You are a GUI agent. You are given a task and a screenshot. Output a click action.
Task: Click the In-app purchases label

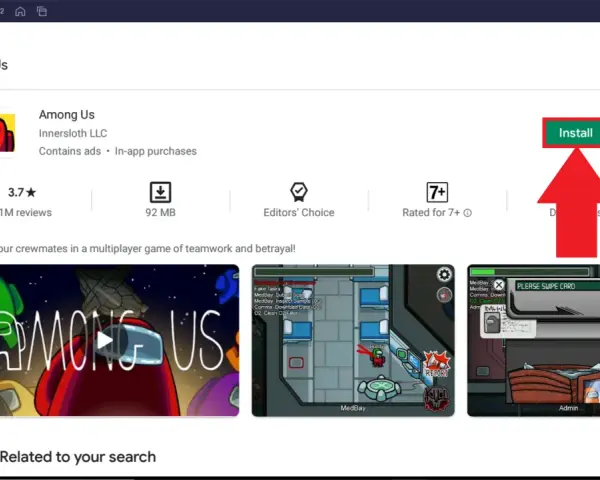pos(156,151)
